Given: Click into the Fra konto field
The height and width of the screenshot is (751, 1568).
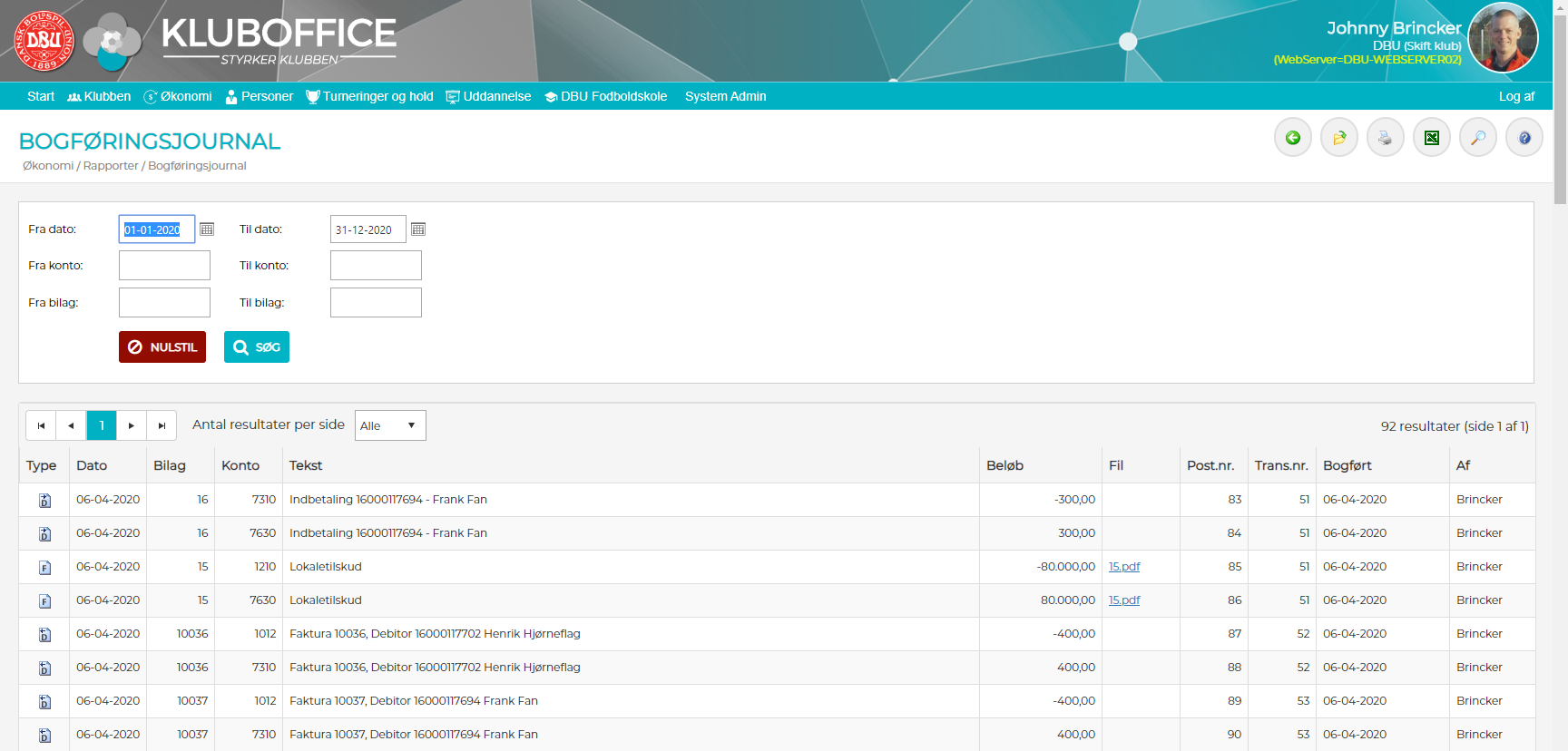Looking at the screenshot, I should [164, 266].
